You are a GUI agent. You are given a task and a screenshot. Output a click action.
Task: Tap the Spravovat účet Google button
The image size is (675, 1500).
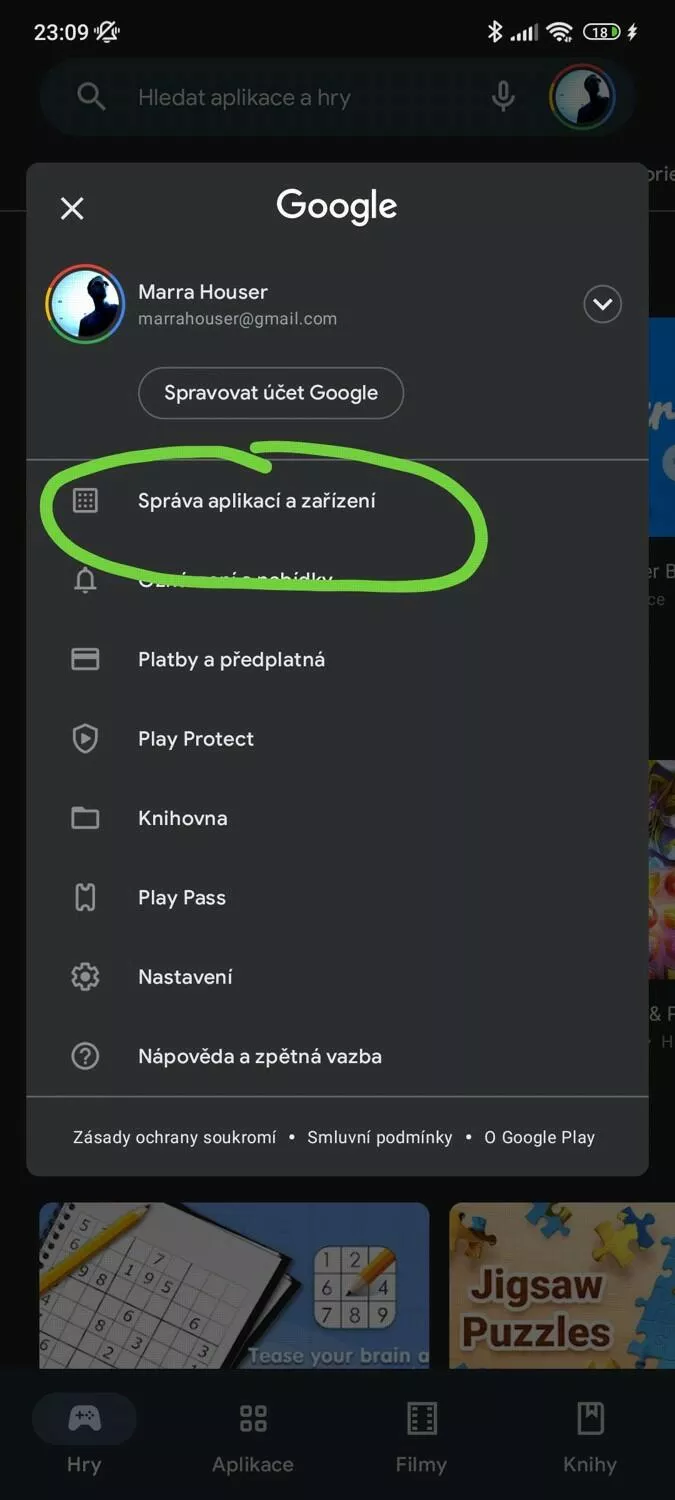tap(271, 393)
